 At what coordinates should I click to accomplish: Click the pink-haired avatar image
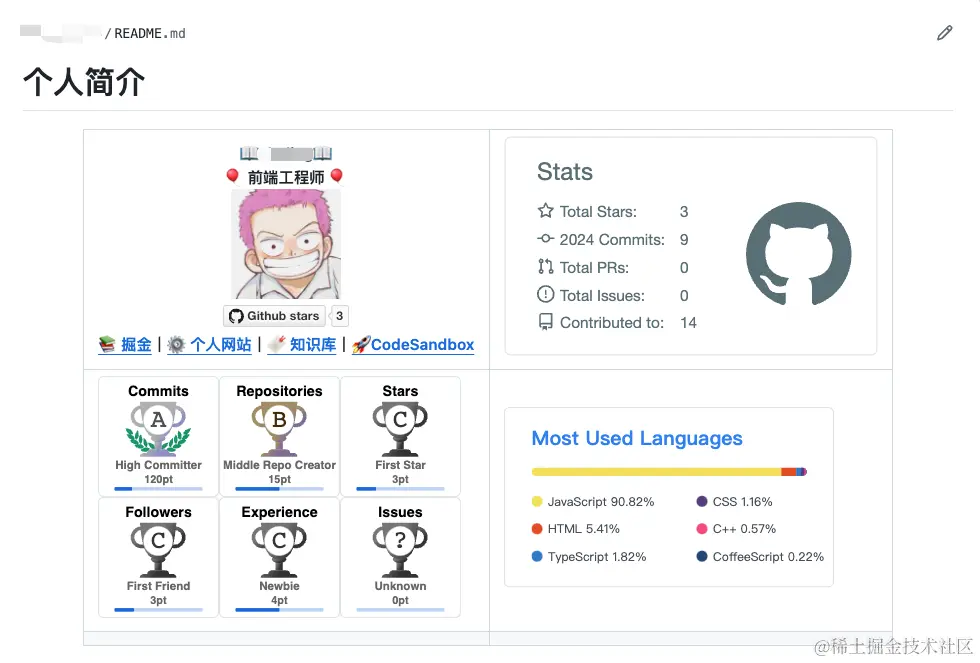pos(286,244)
